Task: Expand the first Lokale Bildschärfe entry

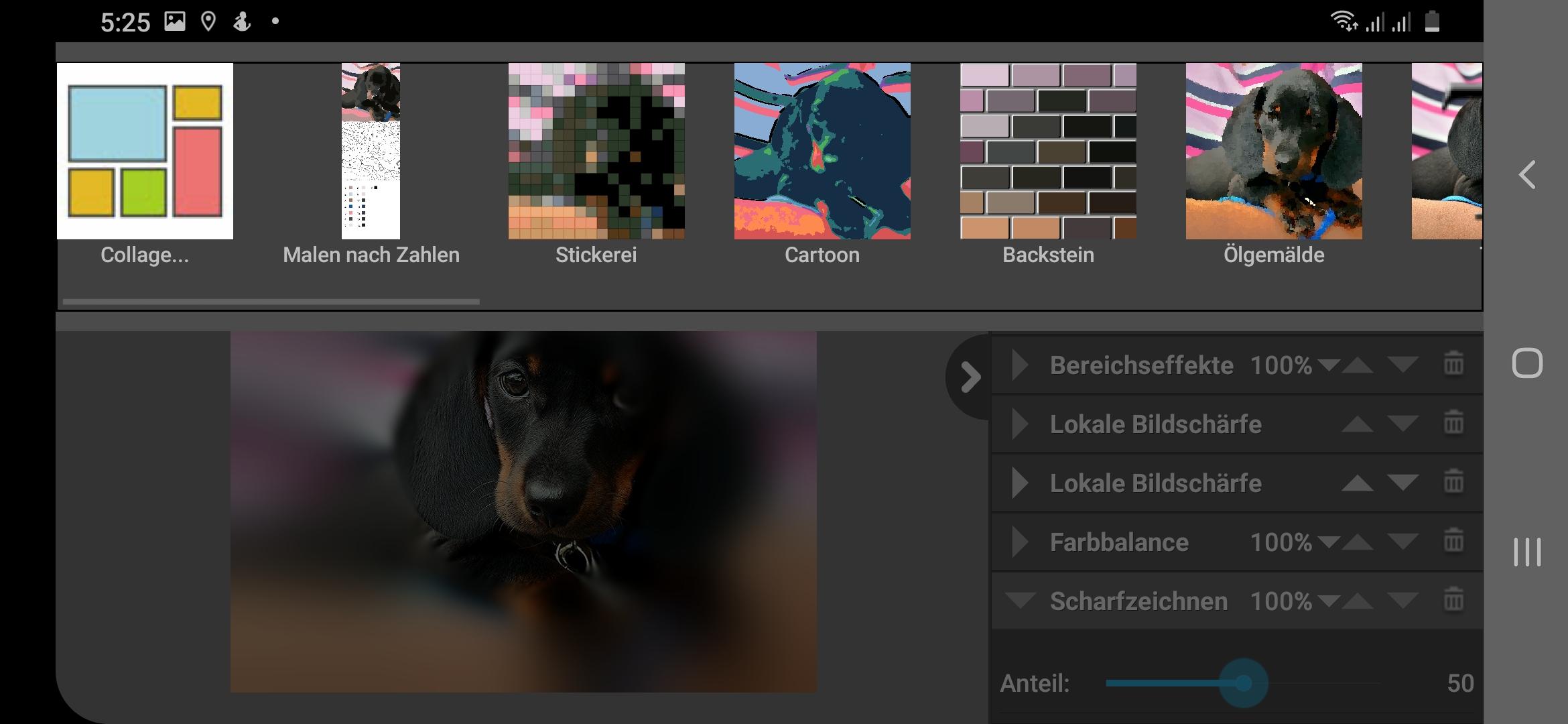Action: click(1020, 424)
